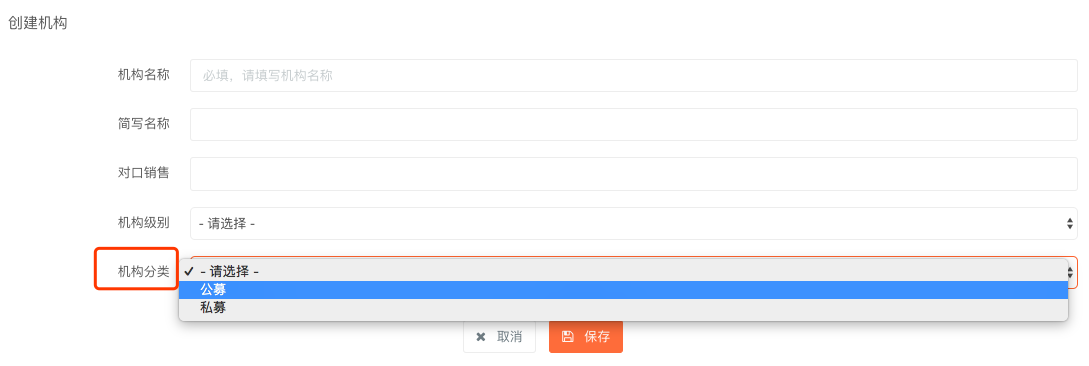Click the 对口销售 label
The image size is (1089, 366).
pyautogui.click(x=144, y=173)
